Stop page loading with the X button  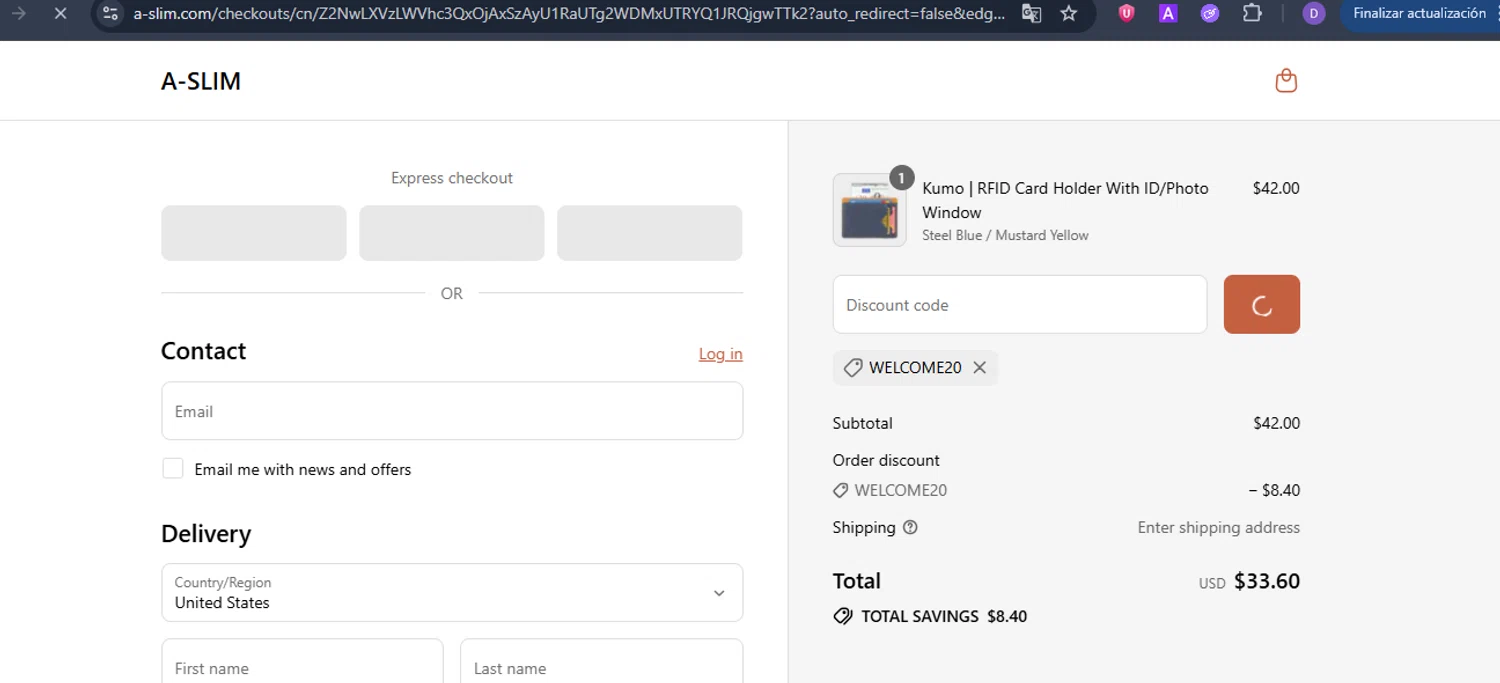coord(60,14)
